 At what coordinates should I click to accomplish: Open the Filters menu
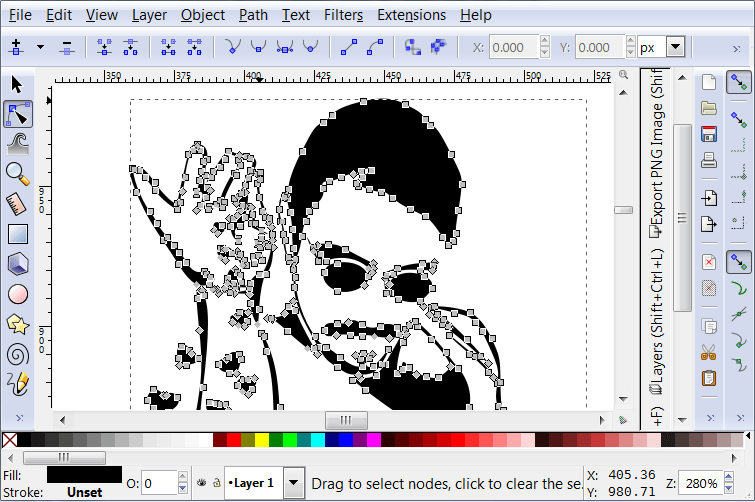click(x=343, y=15)
